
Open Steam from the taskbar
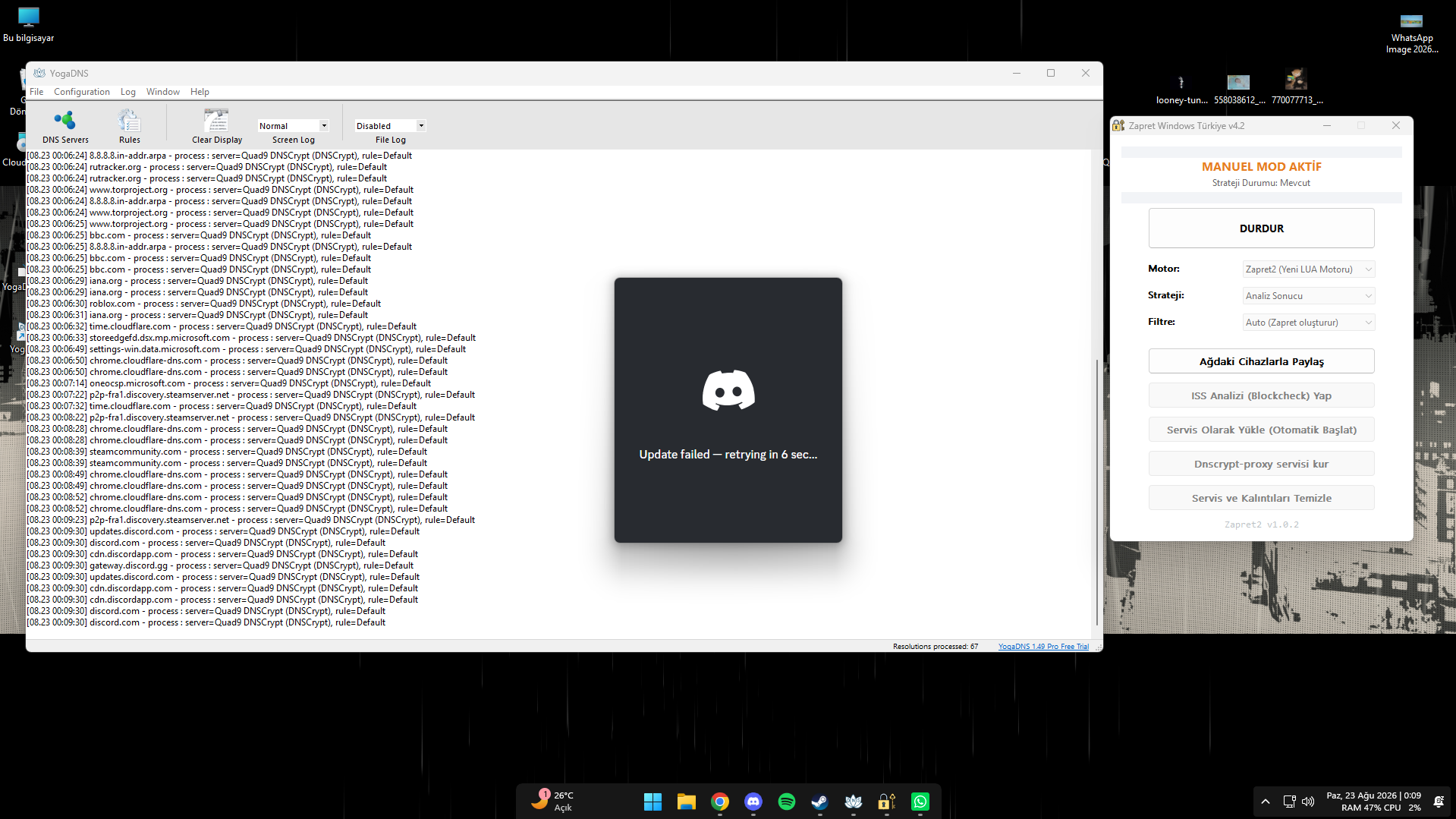point(820,802)
